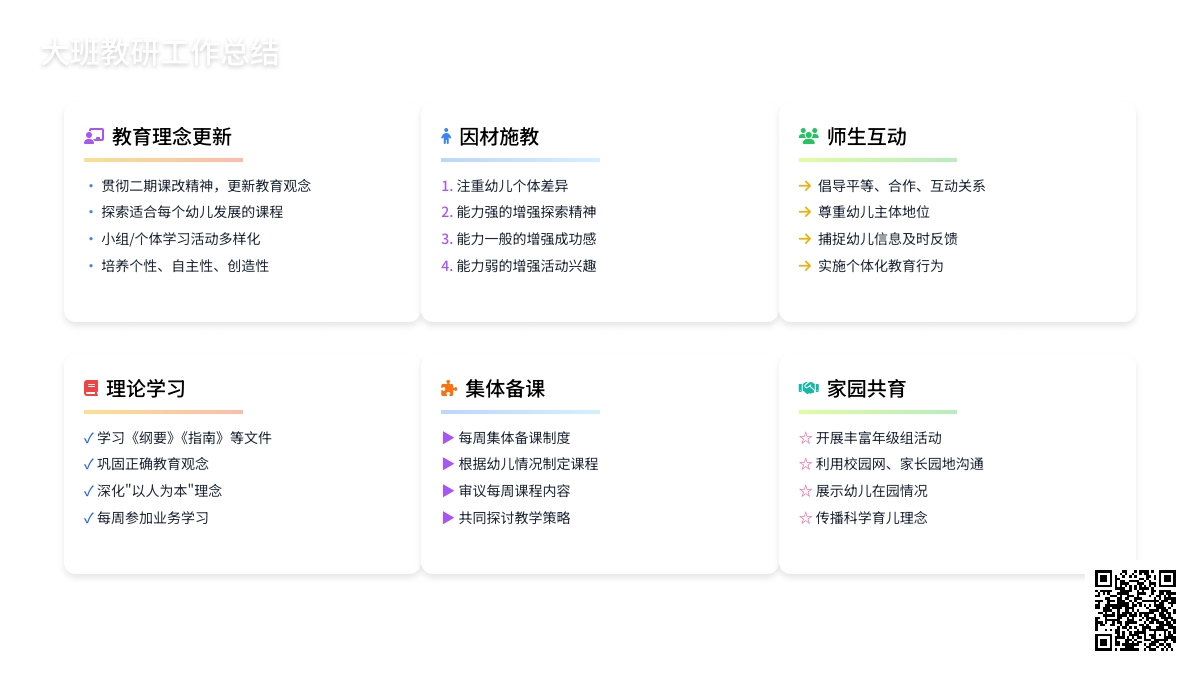The width and height of the screenshot is (1200, 675).
Task: Click the teal handshake icon beside 家园共育
Action: 809,389
